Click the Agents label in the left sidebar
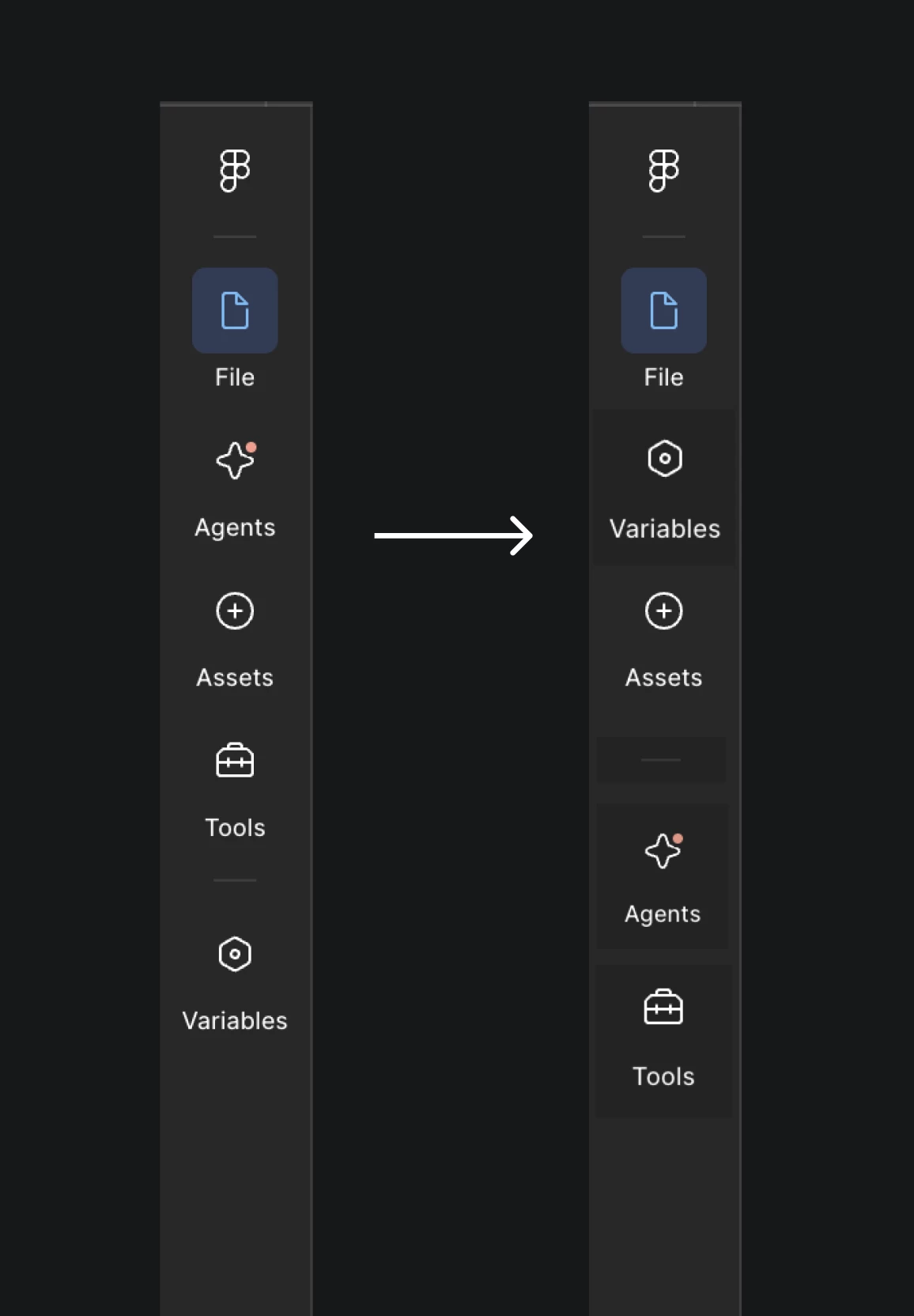 click(235, 528)
